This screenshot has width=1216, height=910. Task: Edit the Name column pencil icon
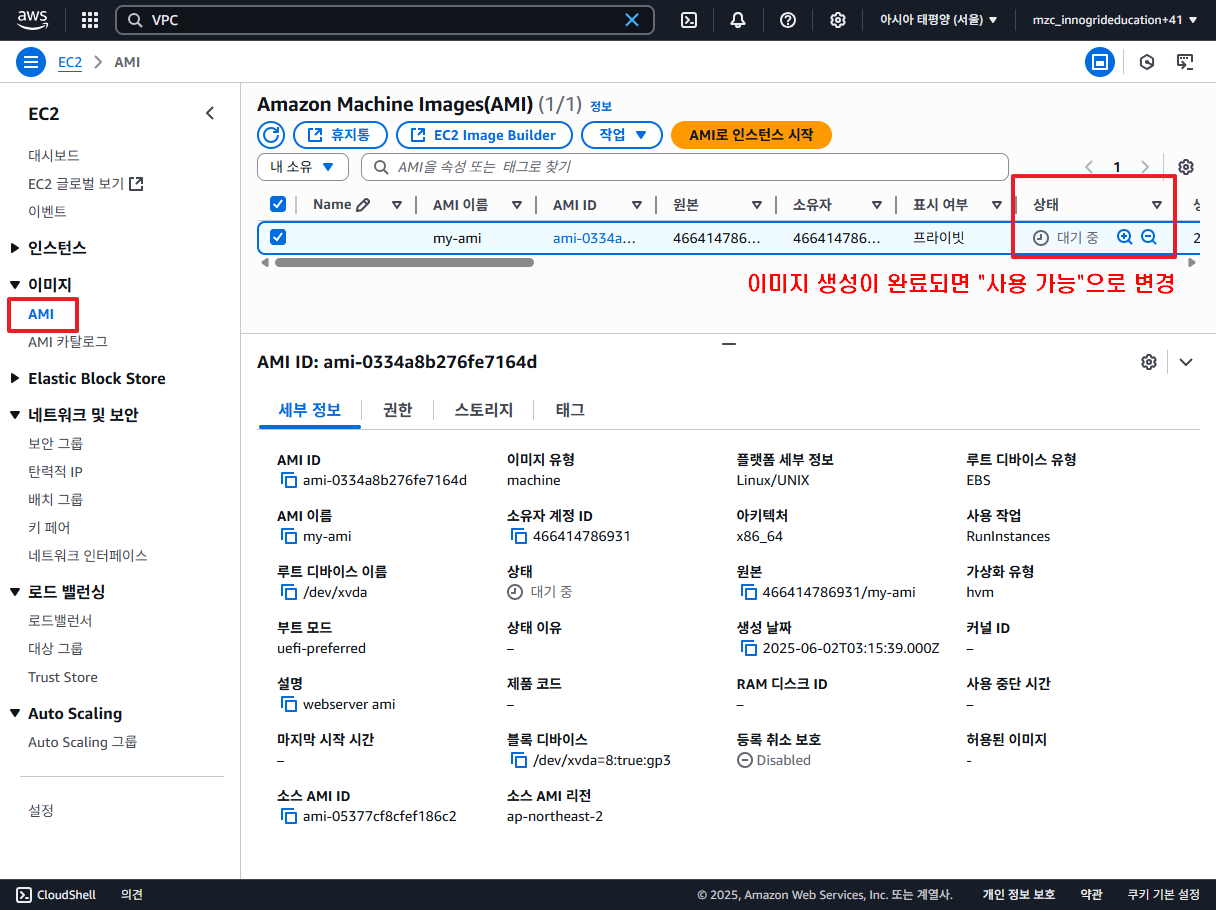click(x=363, y=205)
